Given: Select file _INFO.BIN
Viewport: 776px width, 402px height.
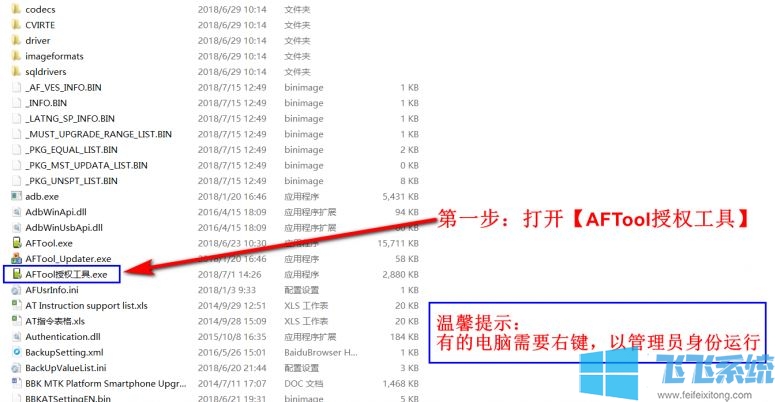Looking at the screenshot, I should click(x=46, y=103).
